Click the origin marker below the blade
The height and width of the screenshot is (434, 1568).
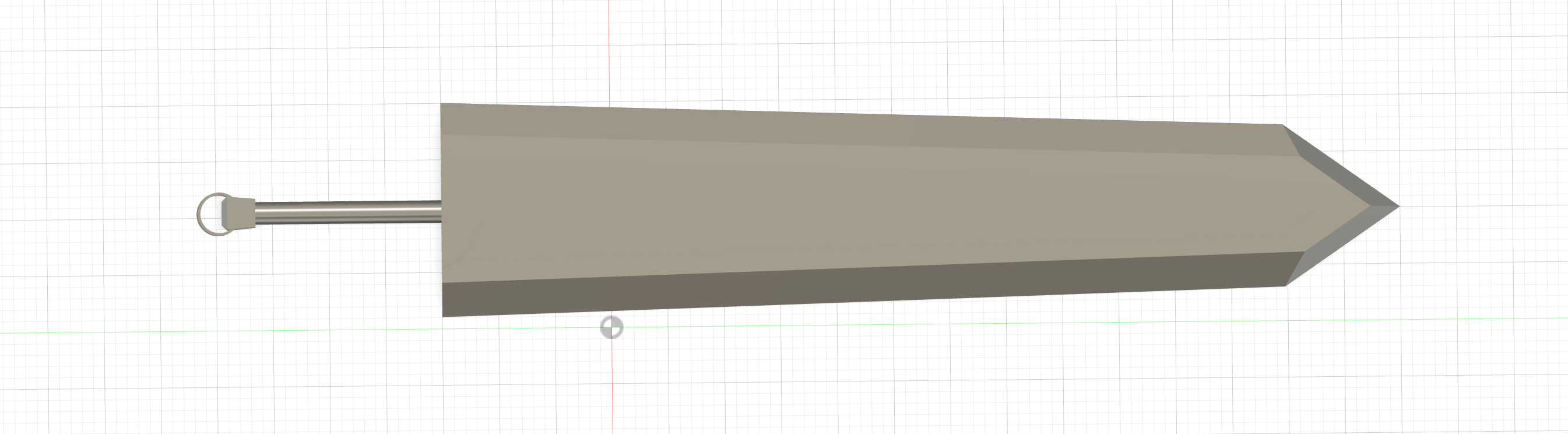[611, 327]
